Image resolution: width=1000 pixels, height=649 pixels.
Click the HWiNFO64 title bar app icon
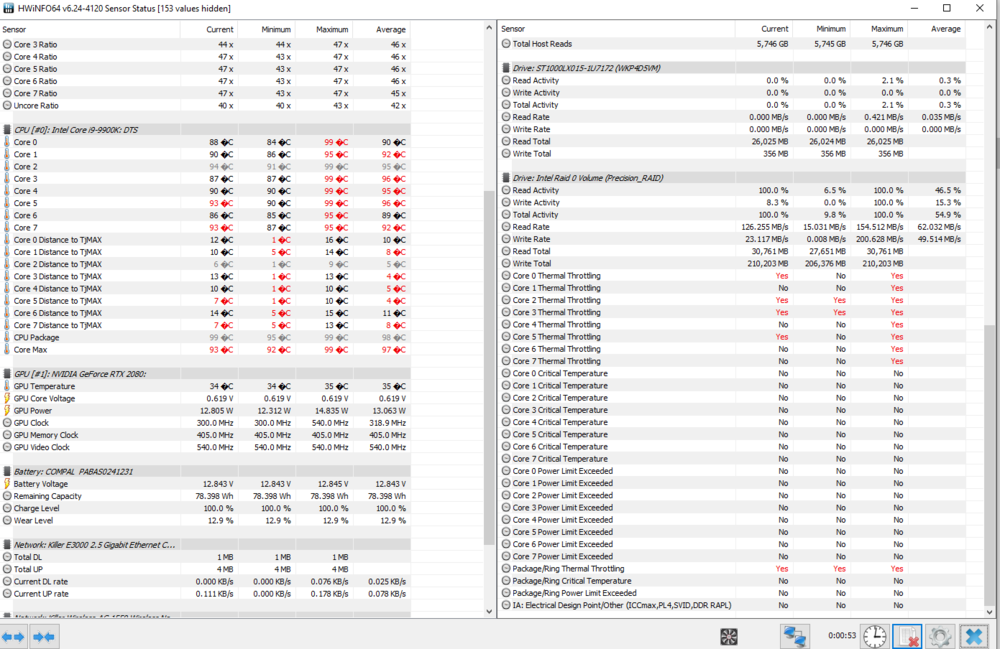tap(10, 8)
